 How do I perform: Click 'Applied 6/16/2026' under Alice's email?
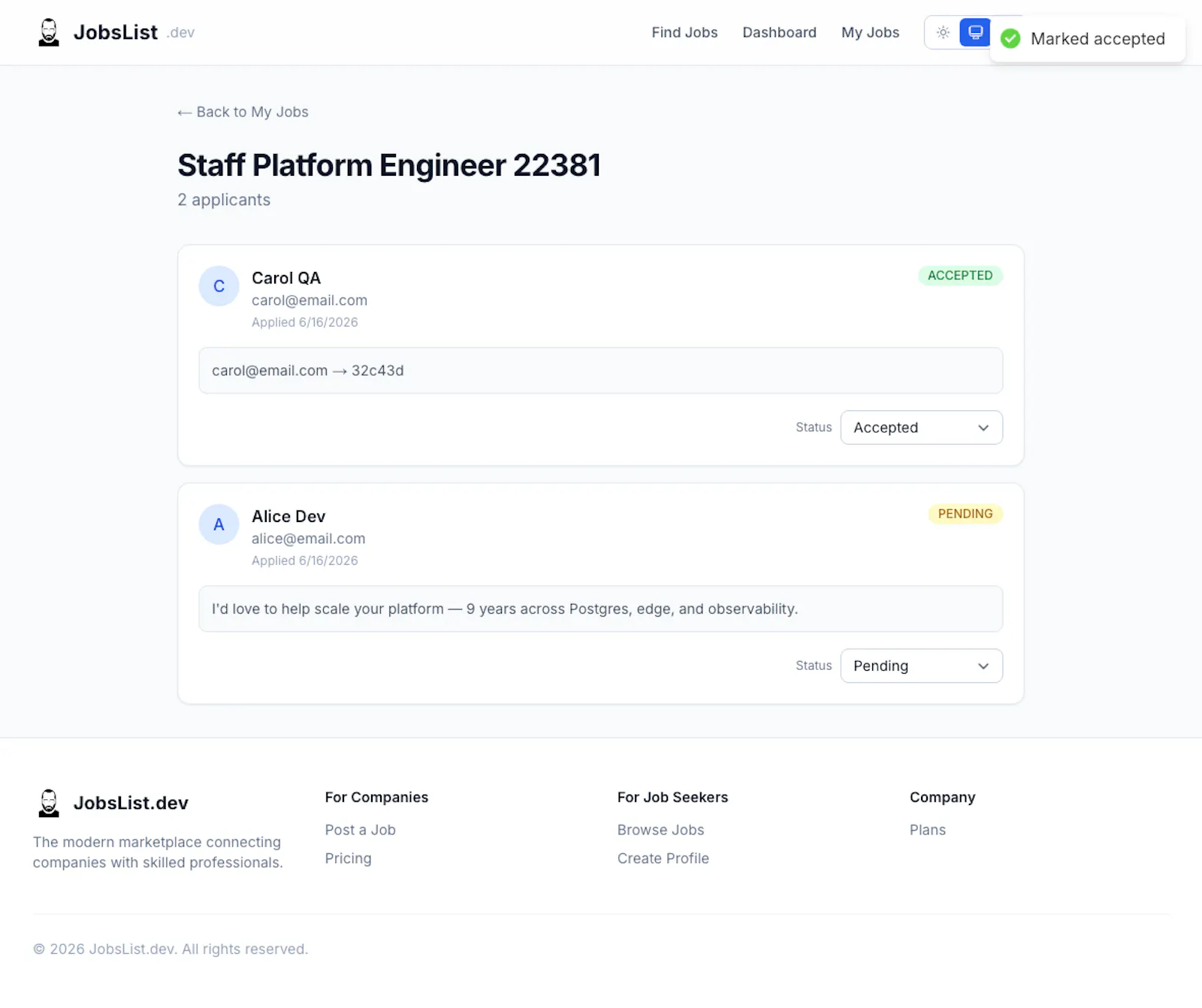point(304,560)
